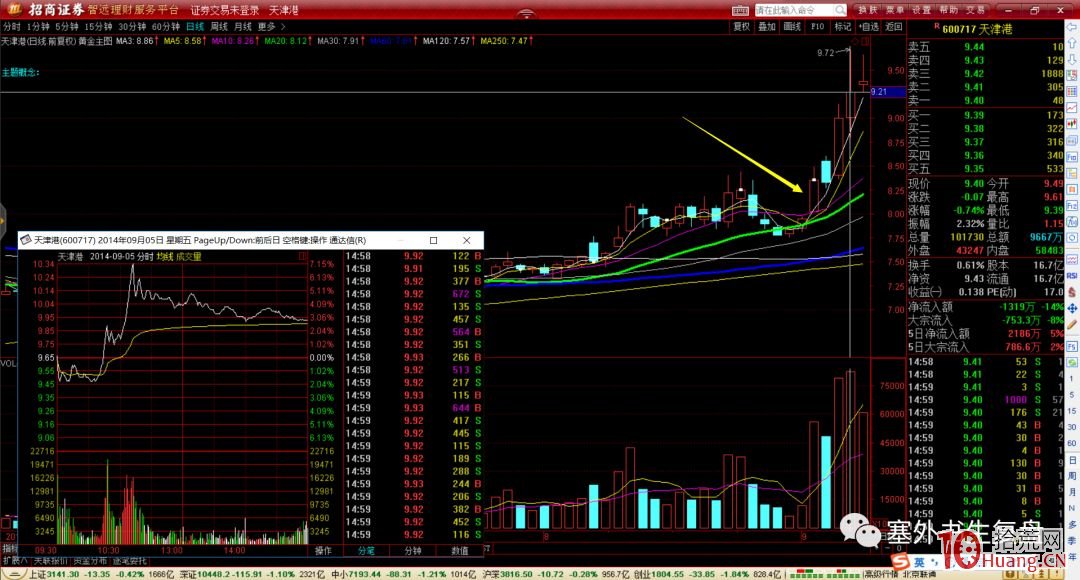
Task: Click the 标记 mark button
Action: tap(842, 27)
